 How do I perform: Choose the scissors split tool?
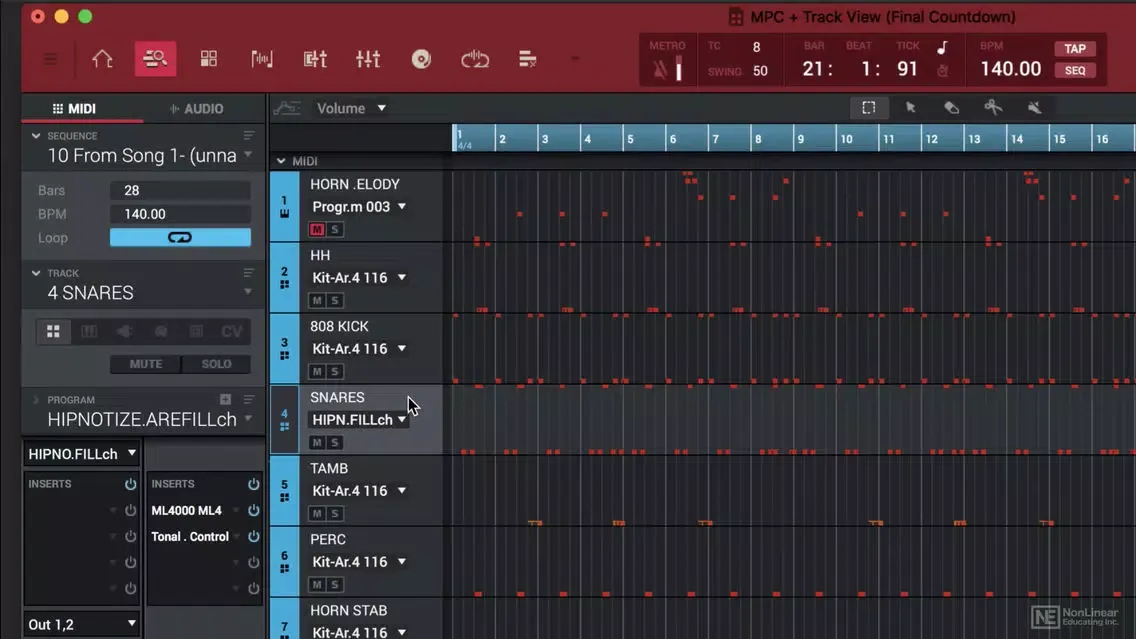pyautogui.click(x=993, y=108)
